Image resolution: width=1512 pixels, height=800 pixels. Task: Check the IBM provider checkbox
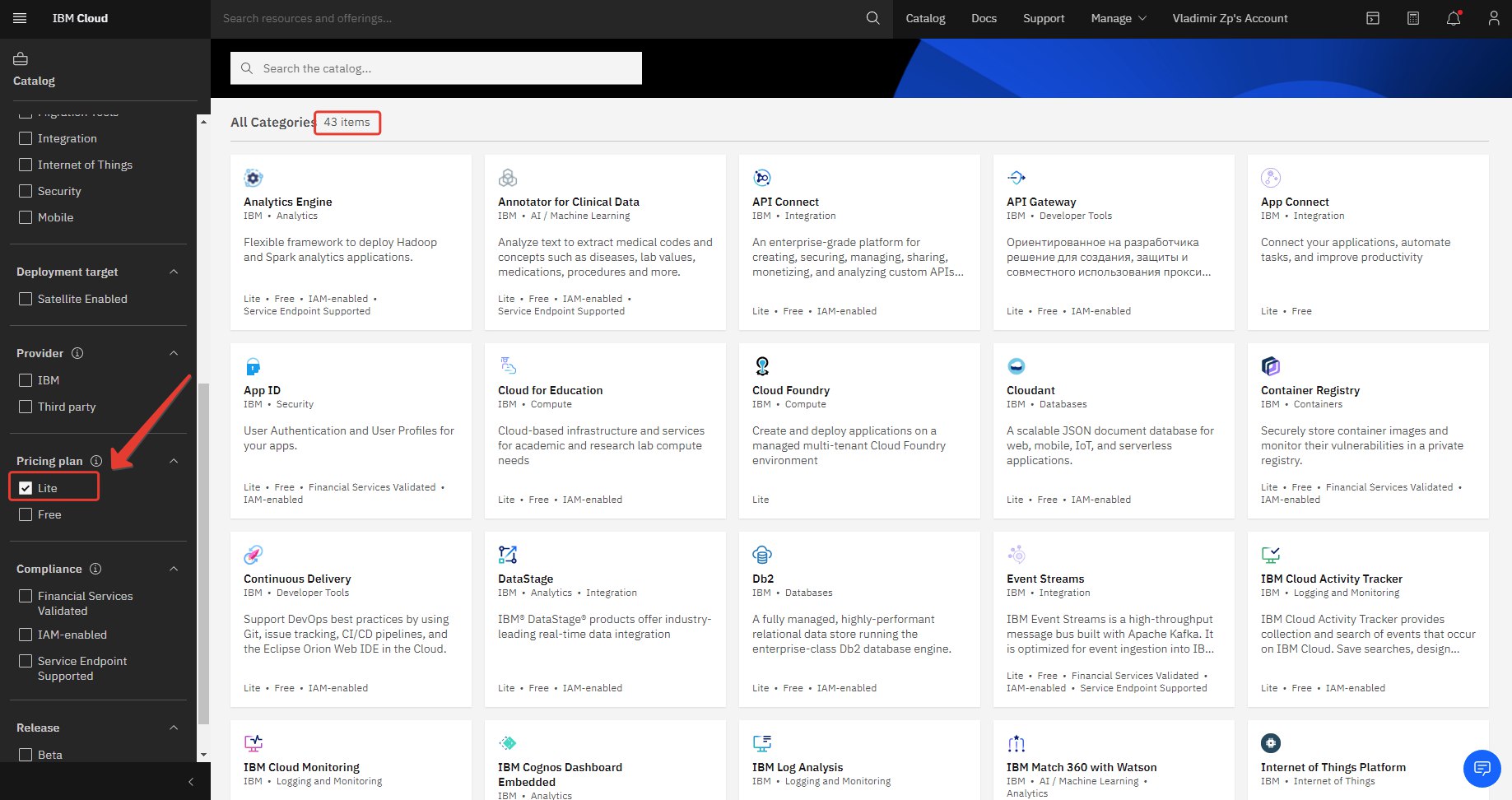click(26, 380)
